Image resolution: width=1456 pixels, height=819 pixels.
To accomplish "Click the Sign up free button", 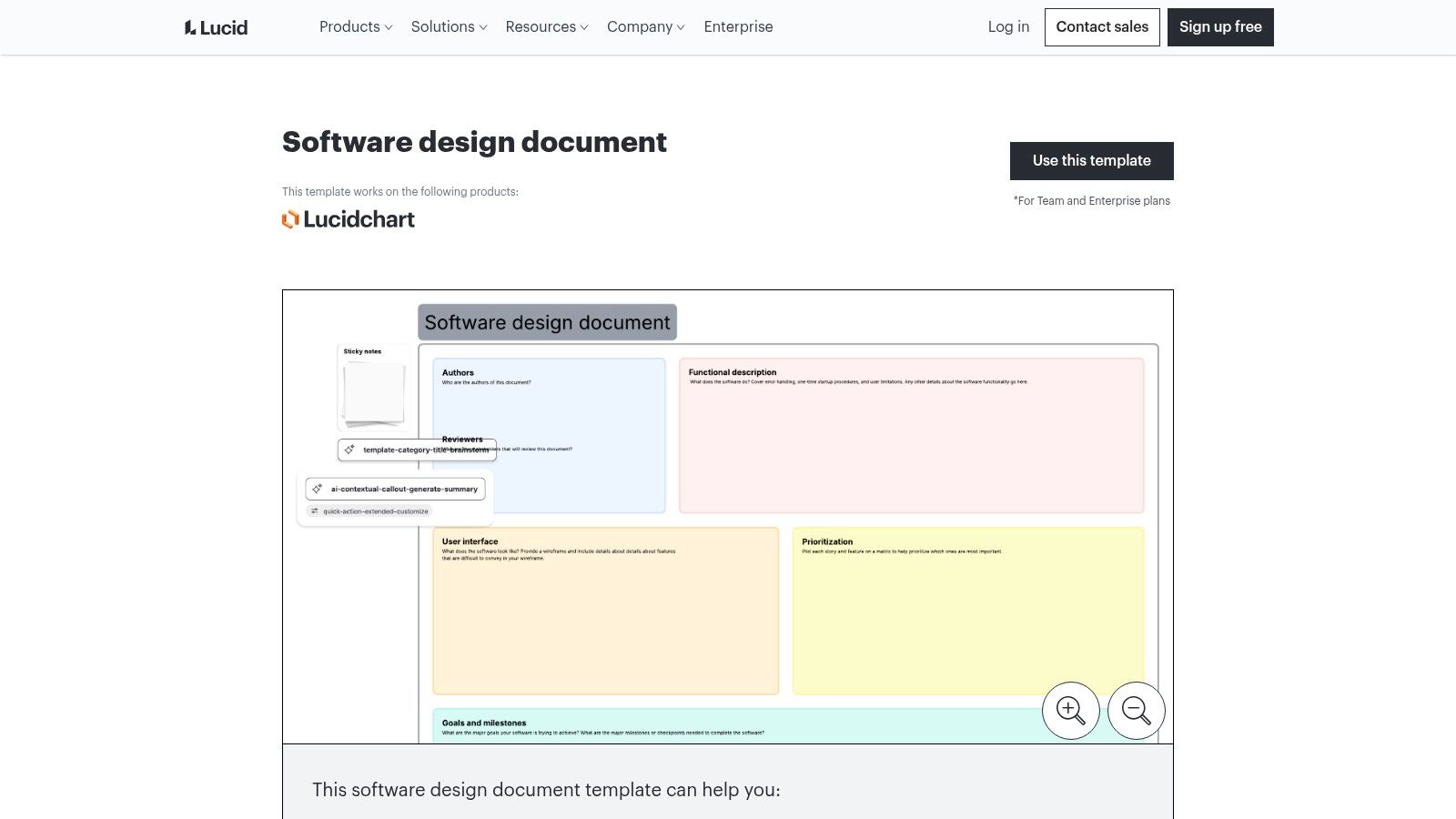I will click(x=1219, y=27).
